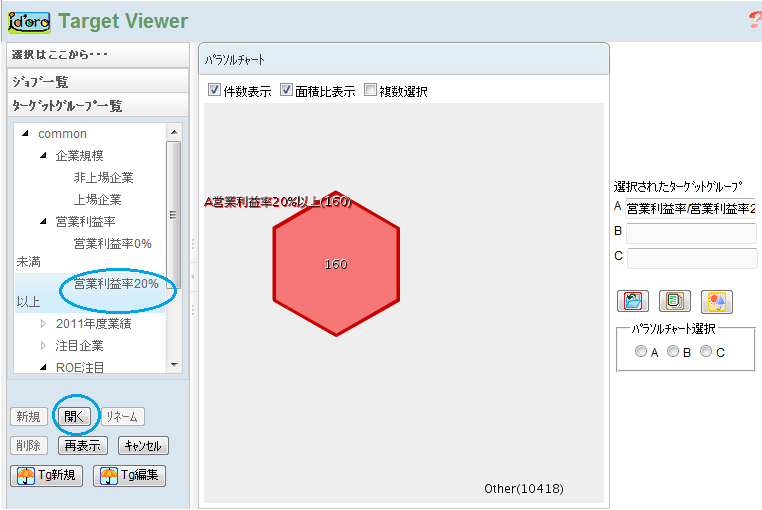Select radio button C for parasol chart

pos(706,352)
